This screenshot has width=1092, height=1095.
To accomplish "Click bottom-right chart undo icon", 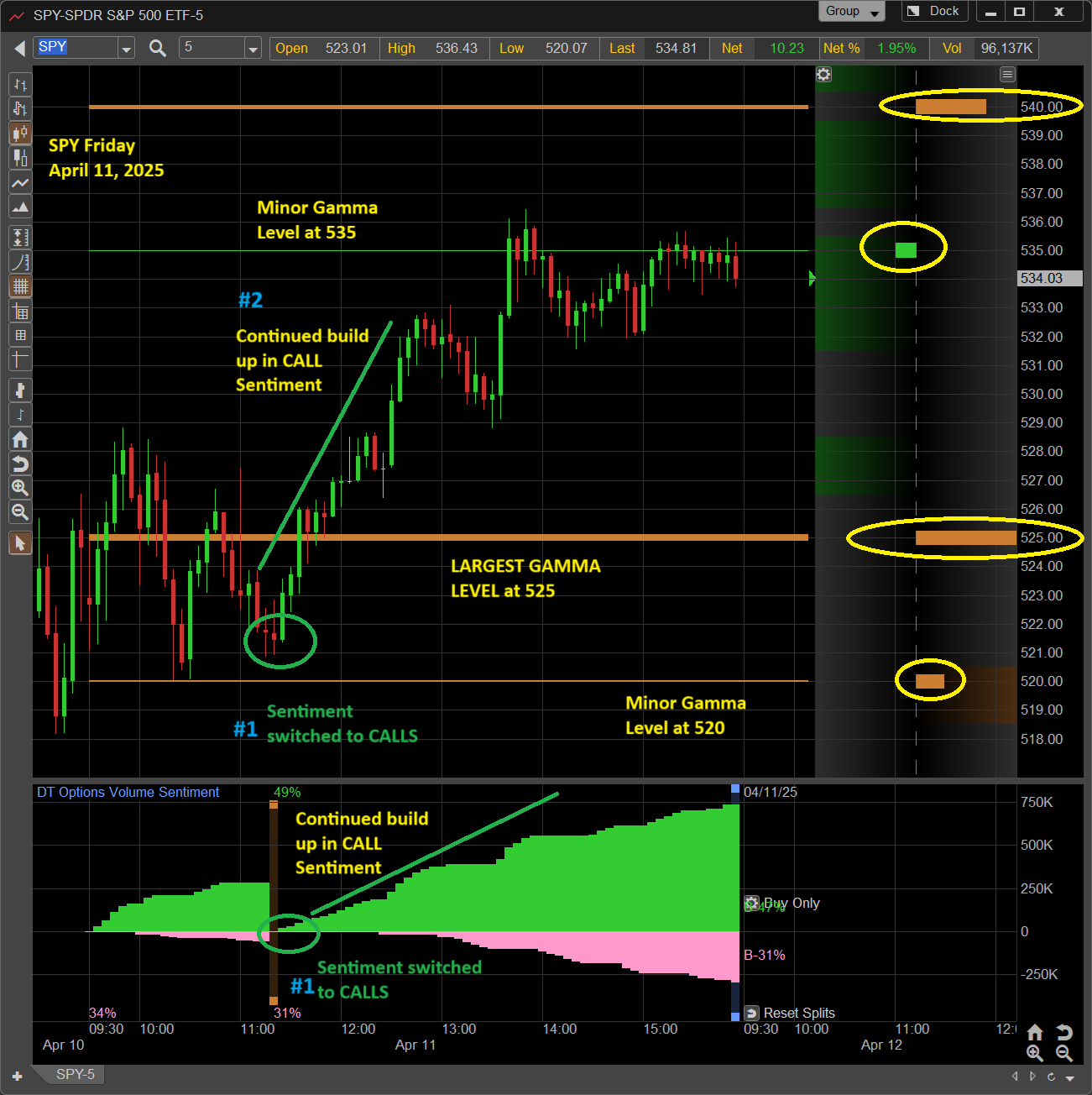I will tap(1063, 1032).
